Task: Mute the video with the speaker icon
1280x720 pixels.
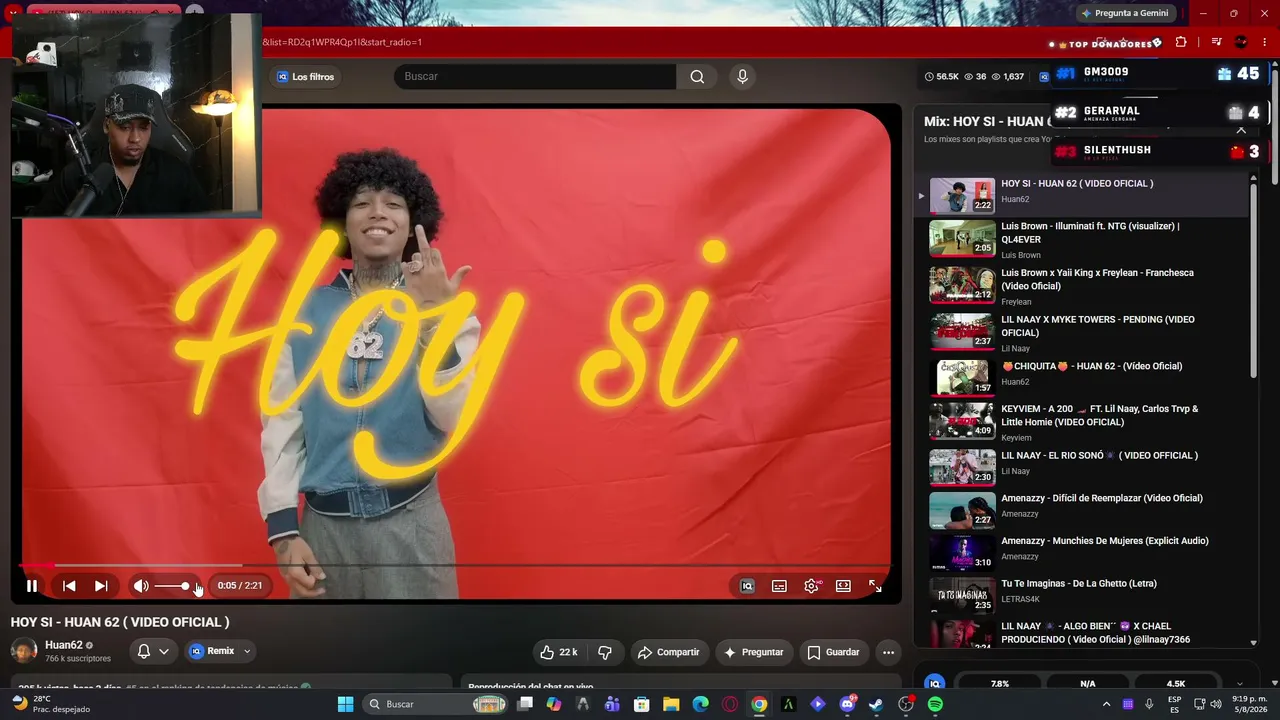Action: [141, 586]
